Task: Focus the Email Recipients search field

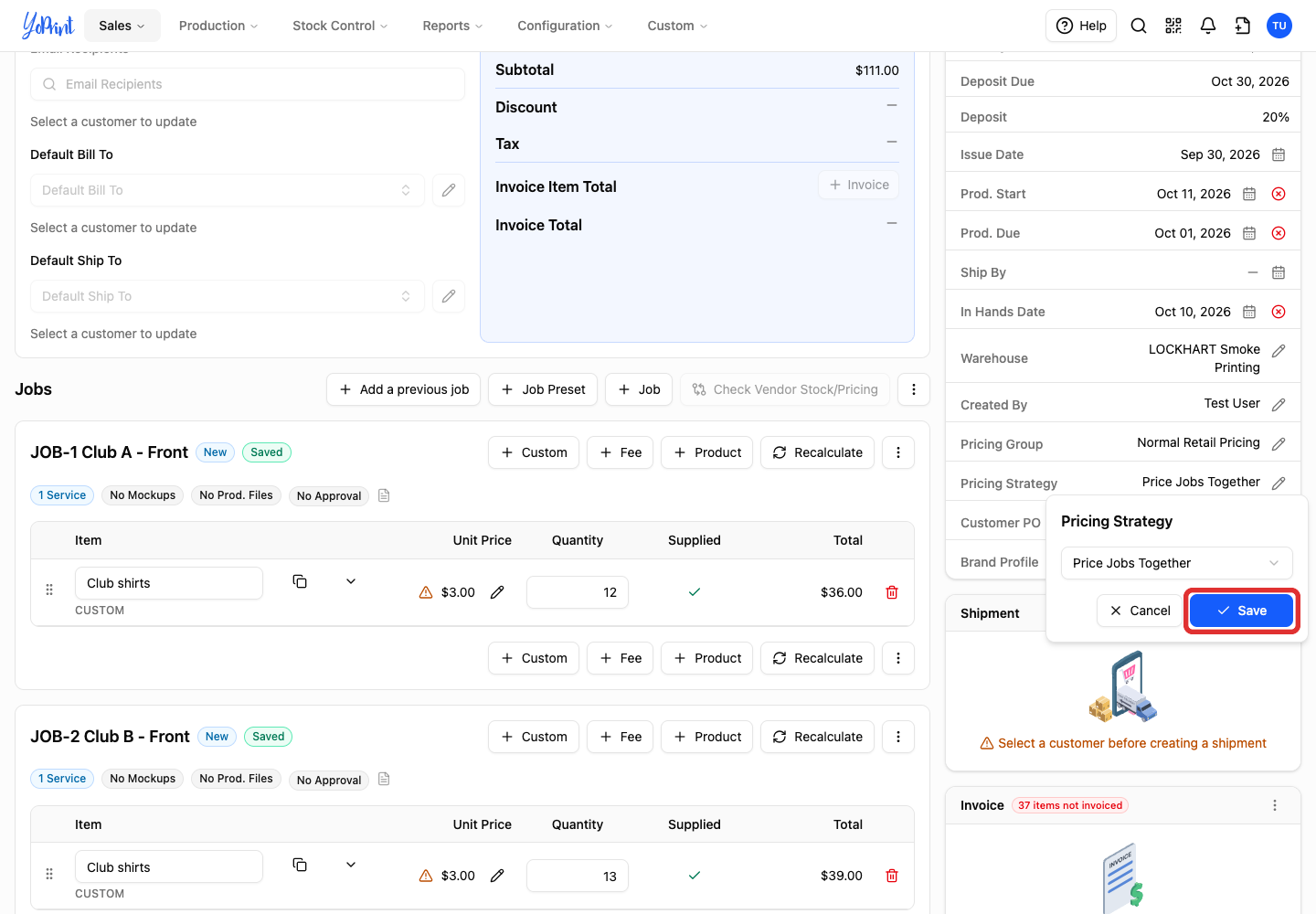Action: [x=248, y=84]
